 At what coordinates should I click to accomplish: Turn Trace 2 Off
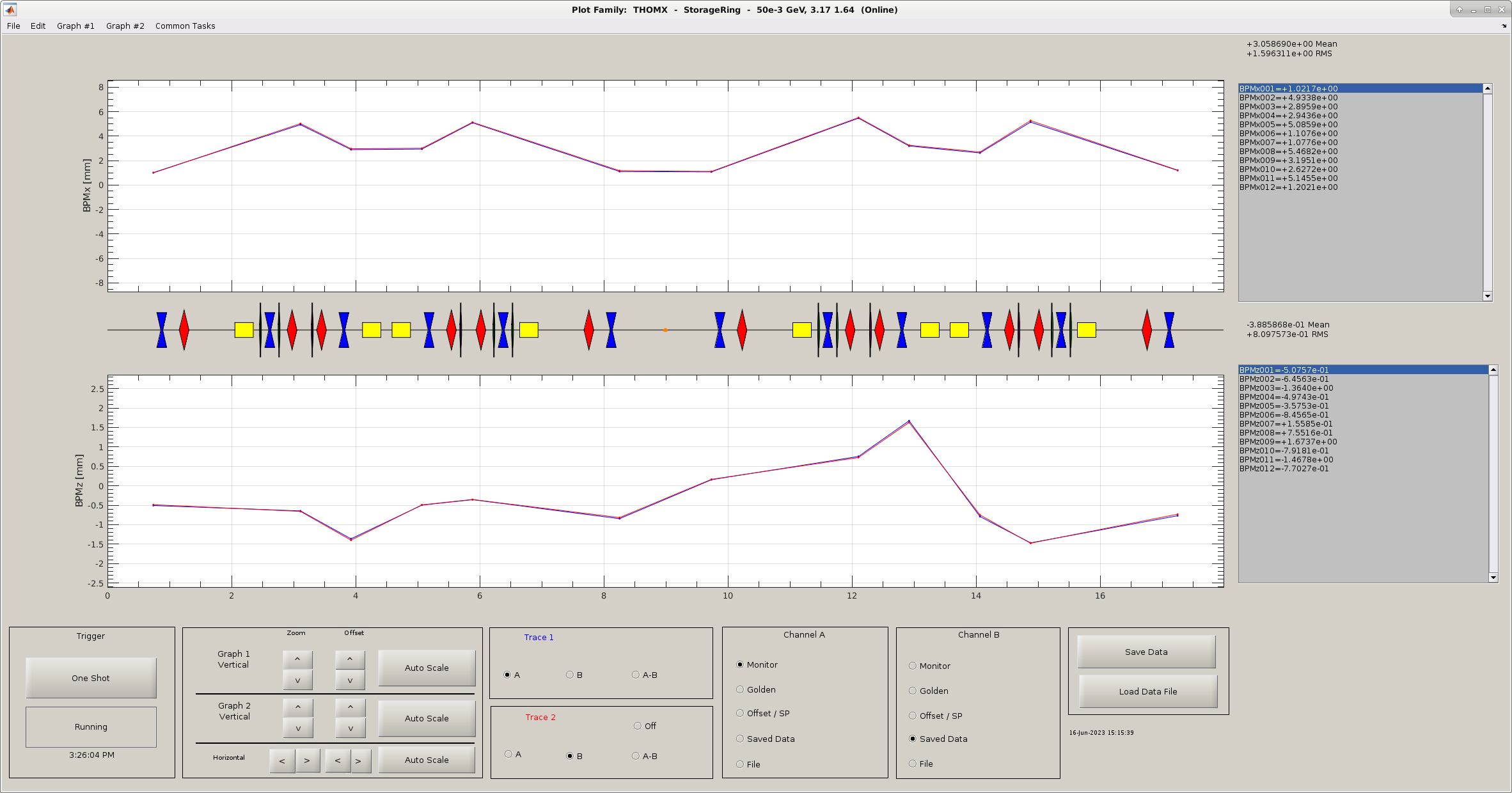[638, 726]
